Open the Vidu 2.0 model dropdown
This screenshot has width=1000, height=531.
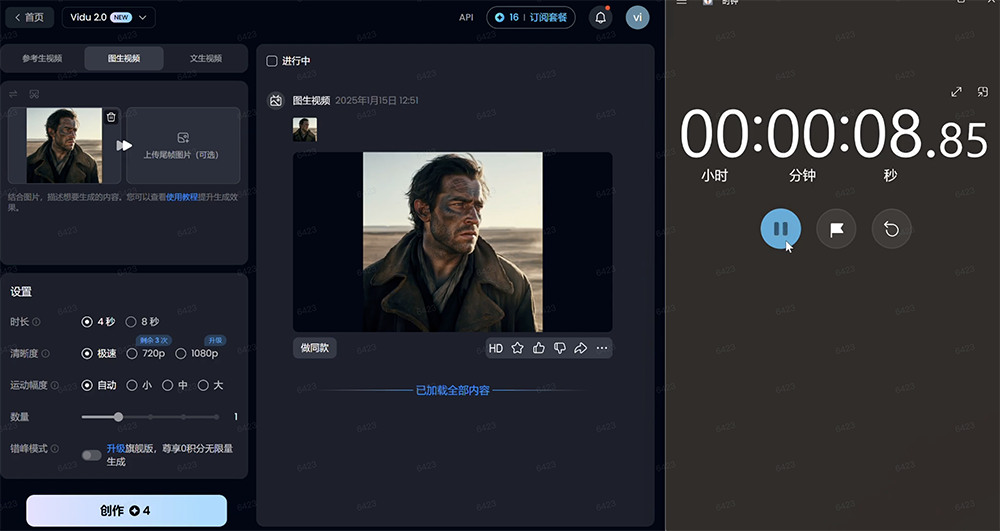[109, 17]
